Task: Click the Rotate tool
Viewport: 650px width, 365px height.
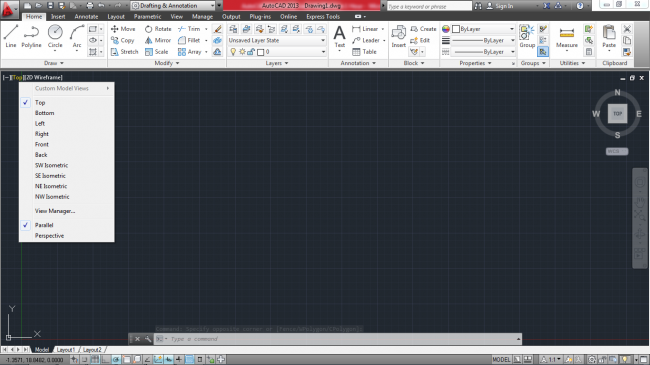Action: point(158,29)
